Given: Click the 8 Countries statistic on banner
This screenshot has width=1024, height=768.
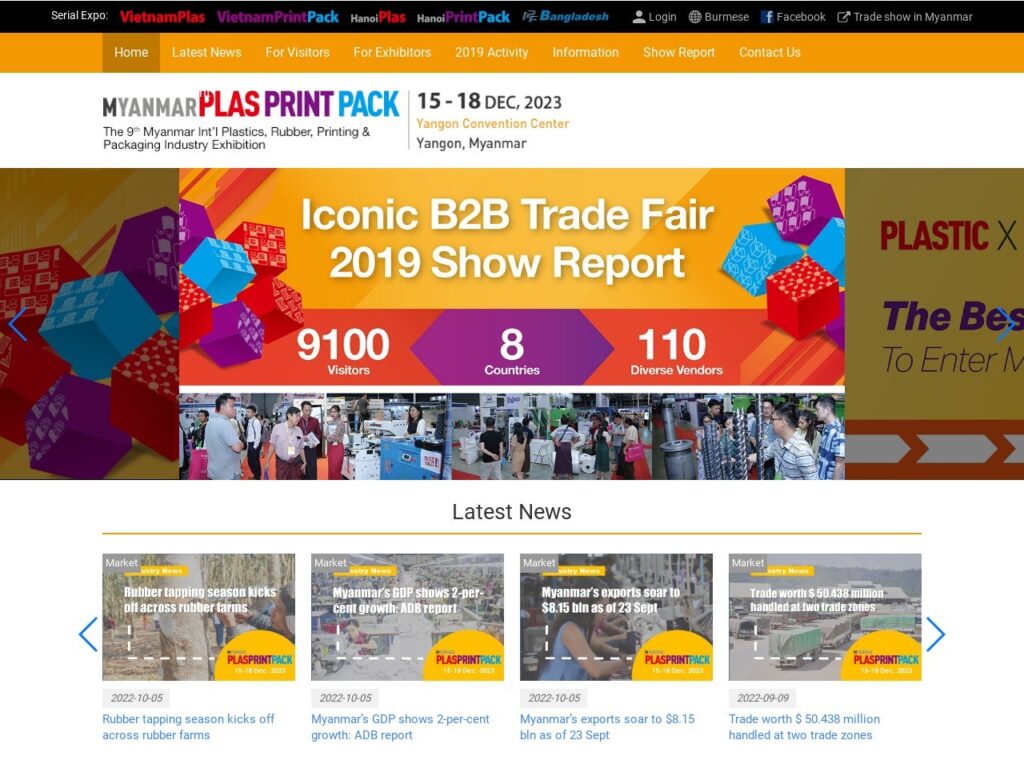Looking at the screenshot, I should point(512,351).
